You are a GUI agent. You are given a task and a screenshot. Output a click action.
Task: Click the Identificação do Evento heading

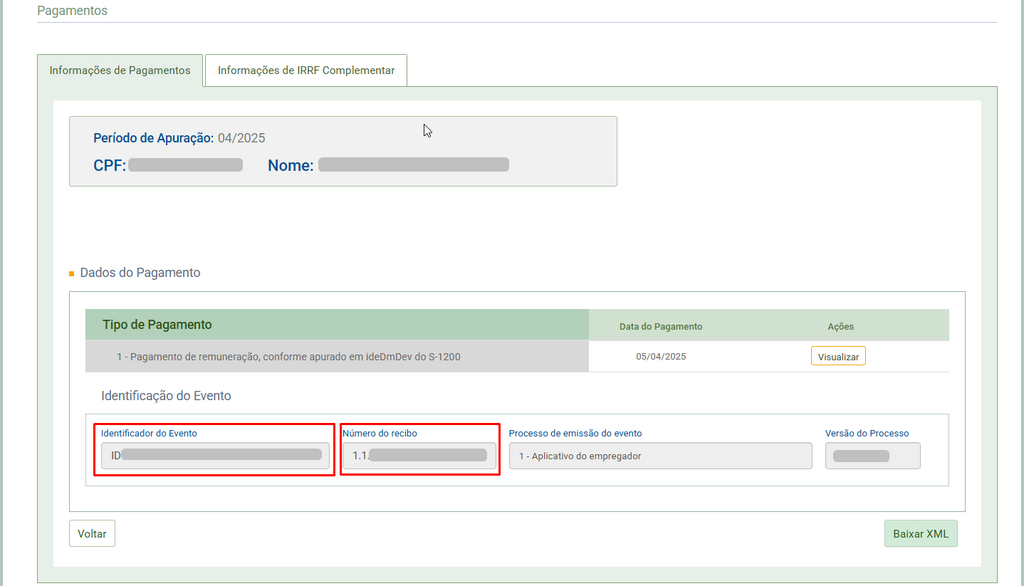click(166, 396)
